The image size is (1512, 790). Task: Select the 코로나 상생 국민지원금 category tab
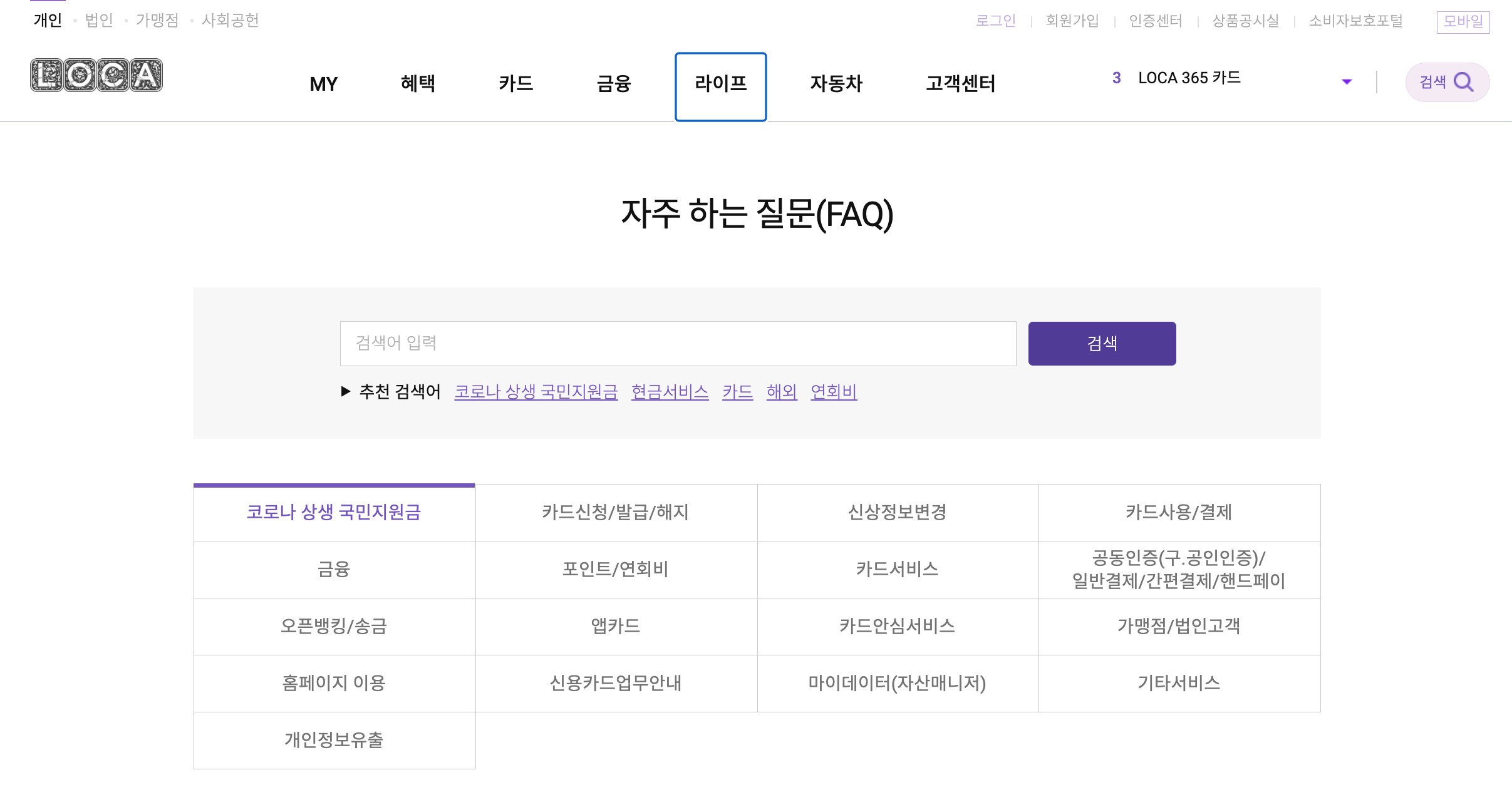tap(334, 512)
